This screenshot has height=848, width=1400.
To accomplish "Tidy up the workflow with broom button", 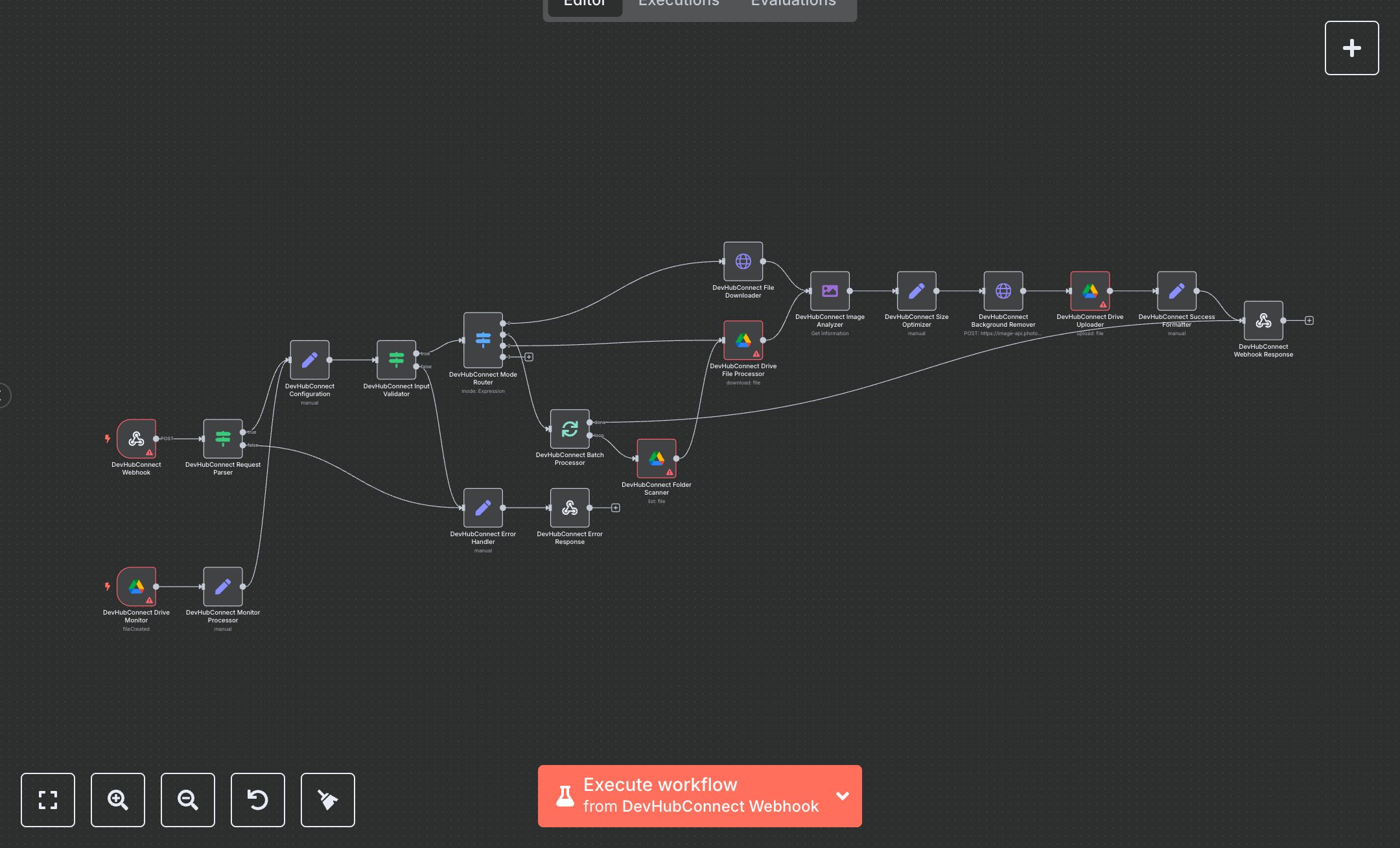I will pos(328,800).
